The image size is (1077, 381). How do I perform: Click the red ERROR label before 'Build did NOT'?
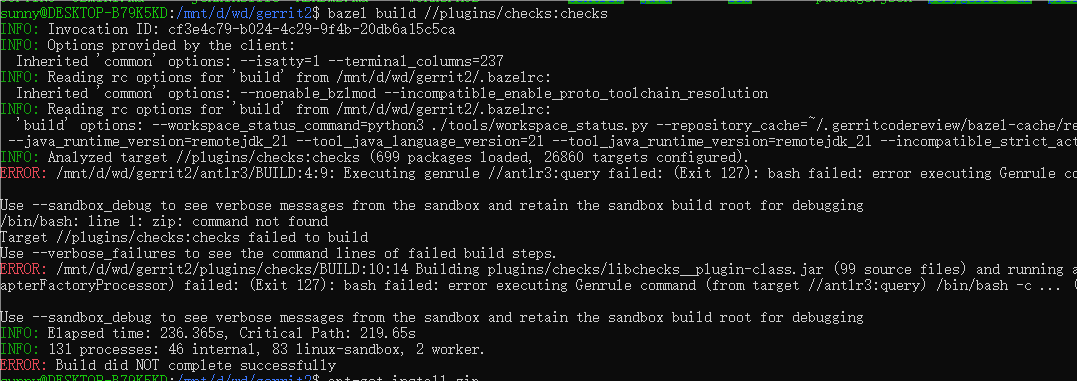[x=24, y=365]
